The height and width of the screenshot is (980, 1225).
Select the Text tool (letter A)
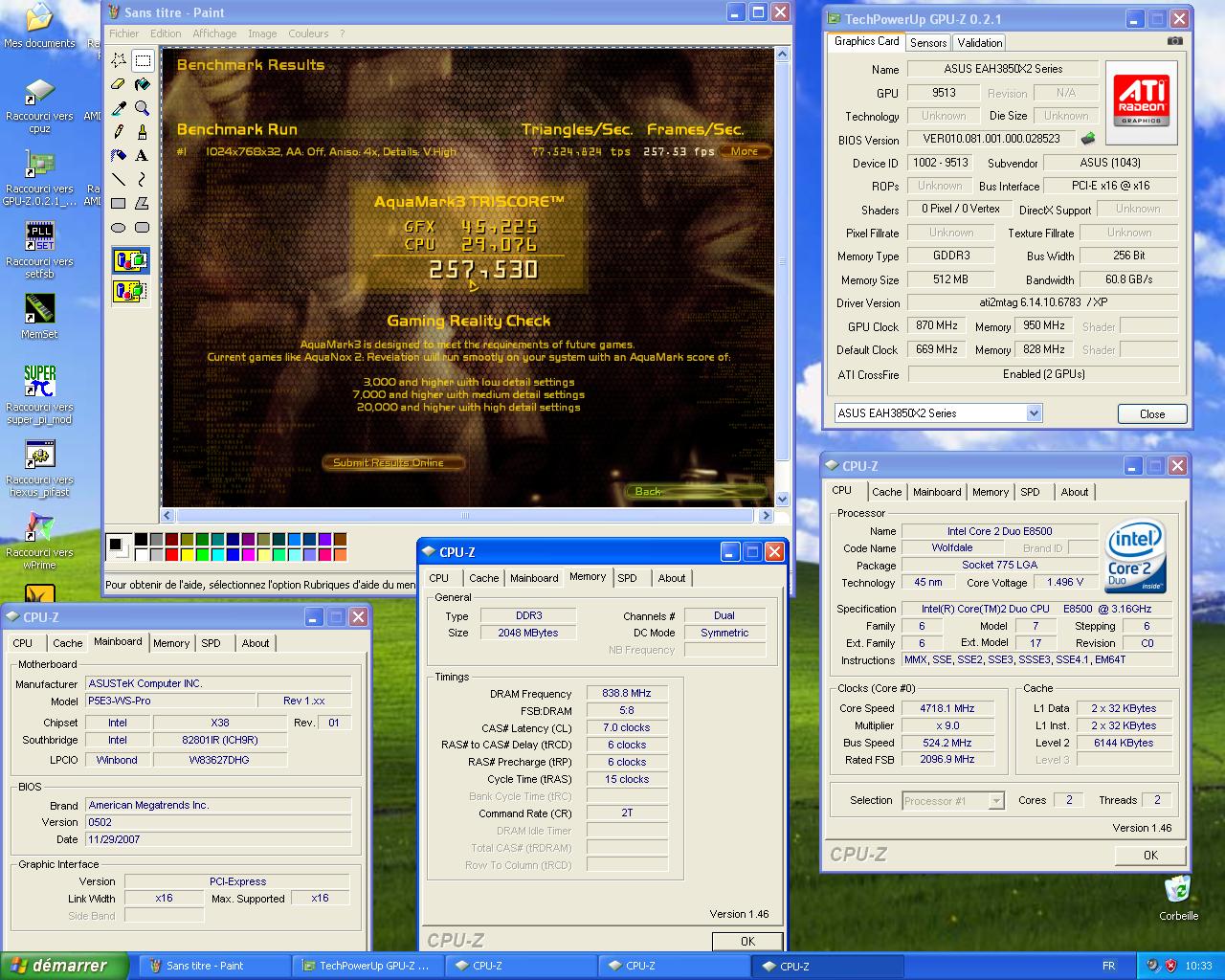pos(143,155)
